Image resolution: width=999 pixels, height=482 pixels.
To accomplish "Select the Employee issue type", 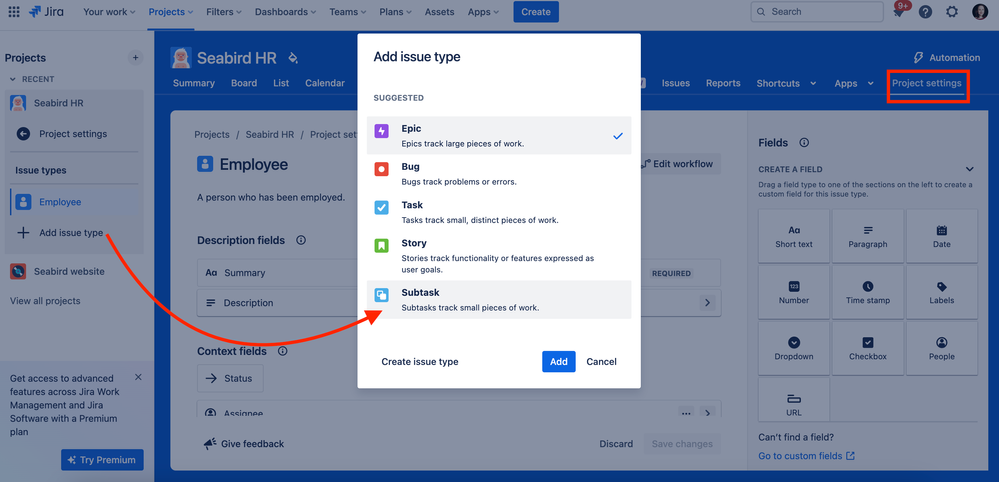I will tap(76, 202).
